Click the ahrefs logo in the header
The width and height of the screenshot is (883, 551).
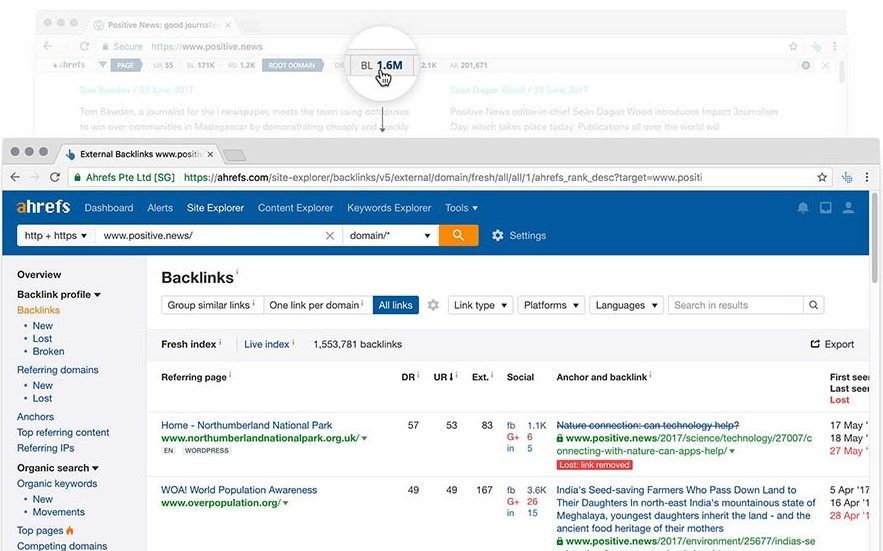pyautogui.click(x=43, y=207)
